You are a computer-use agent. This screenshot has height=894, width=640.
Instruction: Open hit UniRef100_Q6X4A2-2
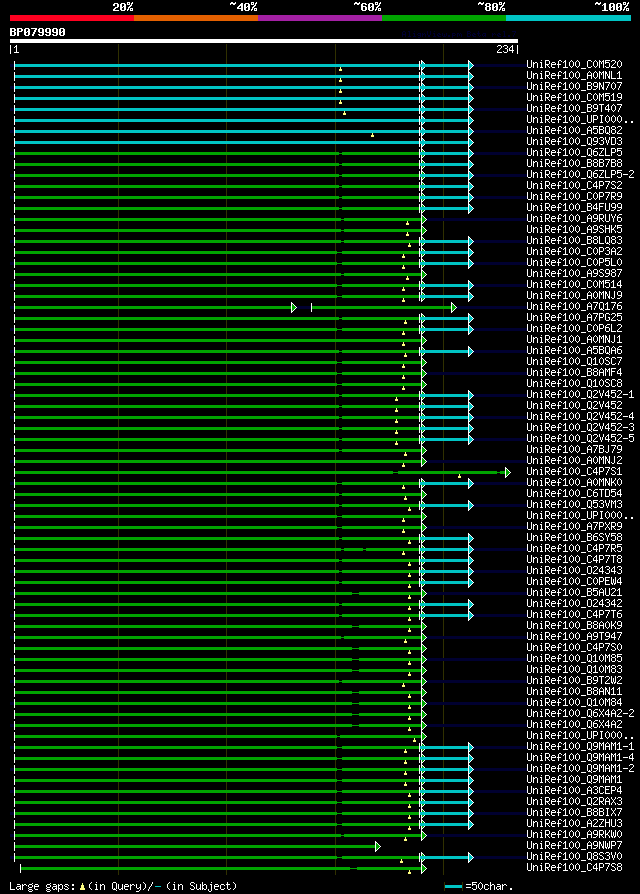tap(580, 714)
